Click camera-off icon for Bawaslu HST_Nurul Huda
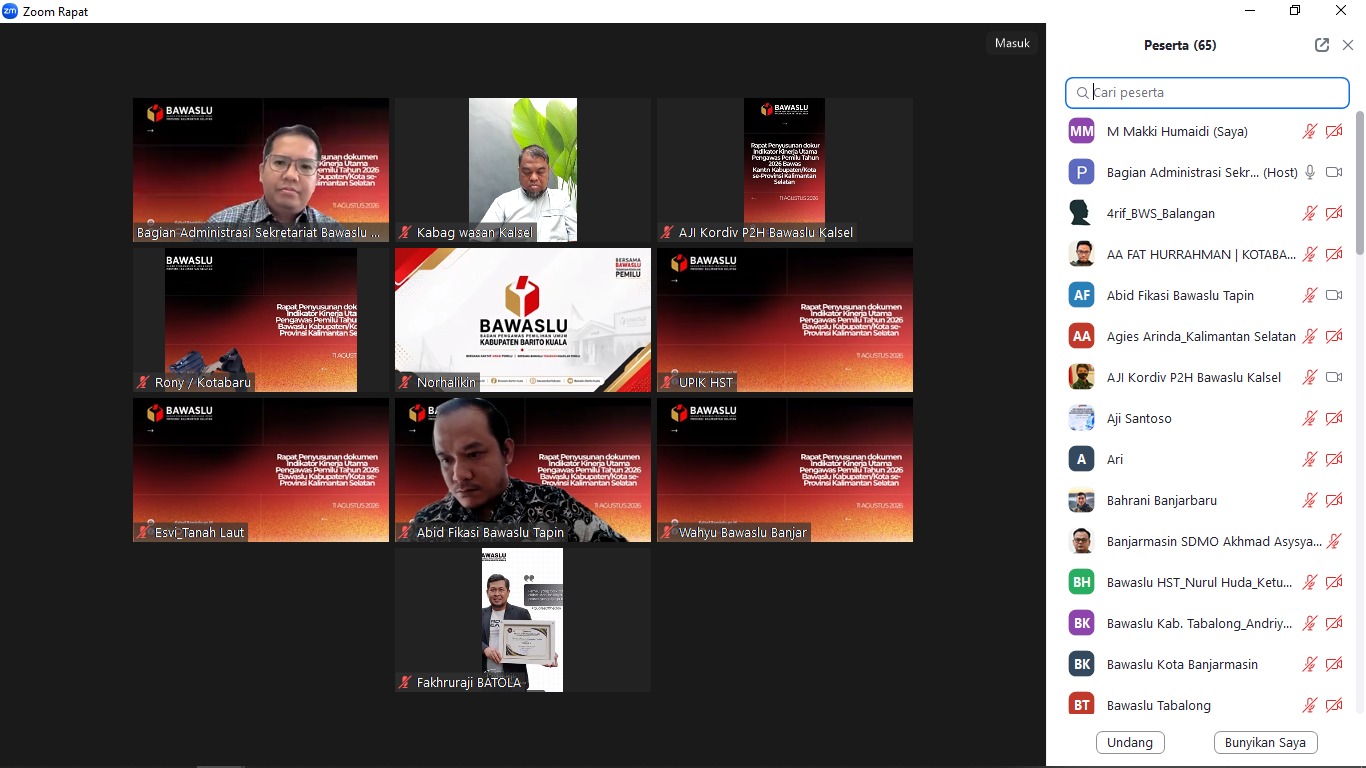This screenshot has width=1366, height=768. click(x=1334, y=582)
